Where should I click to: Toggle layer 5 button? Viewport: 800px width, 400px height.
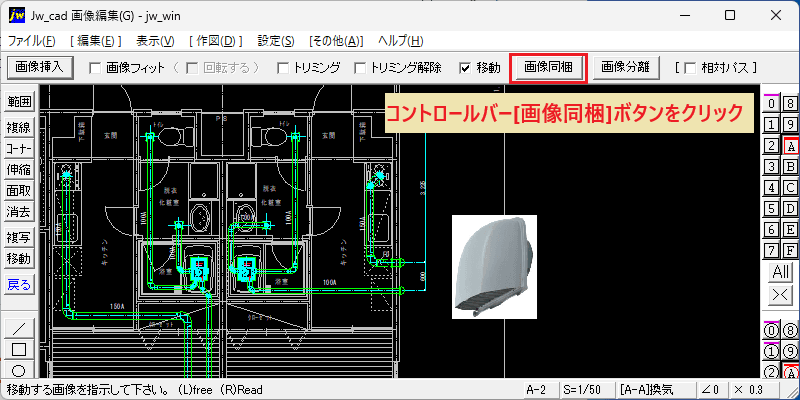click(772, 209)
